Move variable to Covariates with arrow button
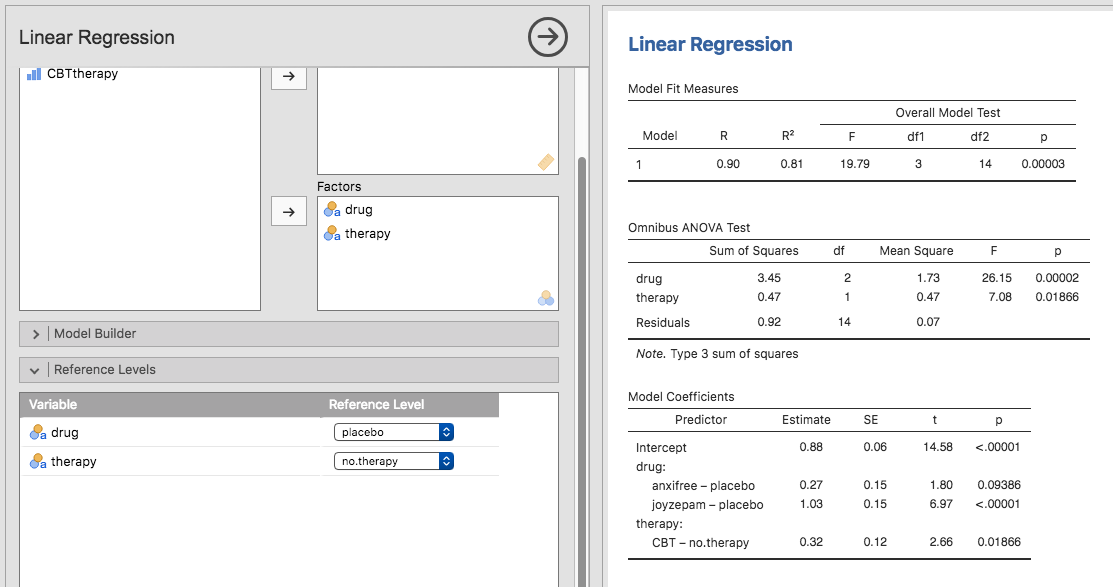 (289, 77)
